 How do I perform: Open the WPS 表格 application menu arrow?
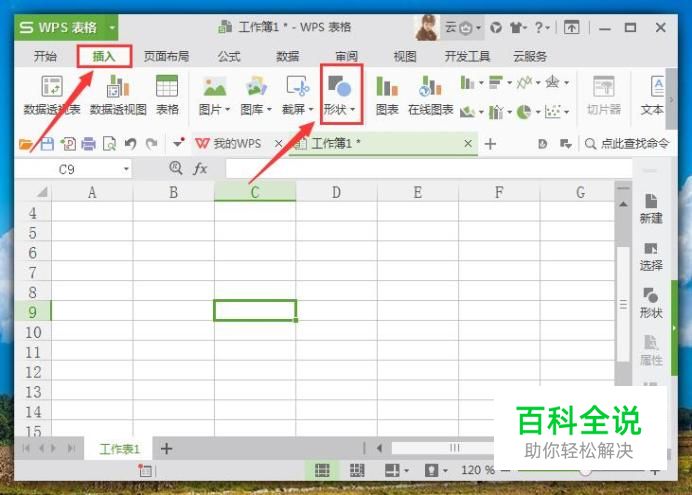(112, 27)
